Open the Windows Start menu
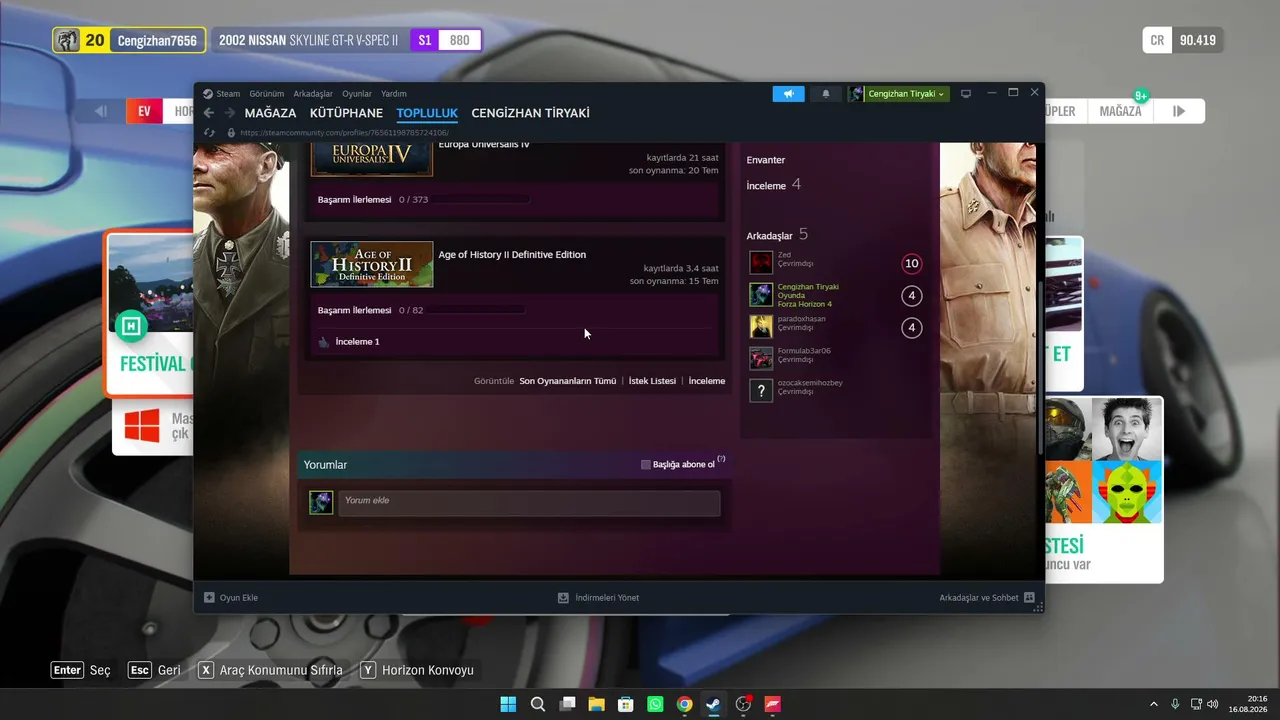This screenshot has height=720, width=1280. pyautogui.click(x=508, y=704)
